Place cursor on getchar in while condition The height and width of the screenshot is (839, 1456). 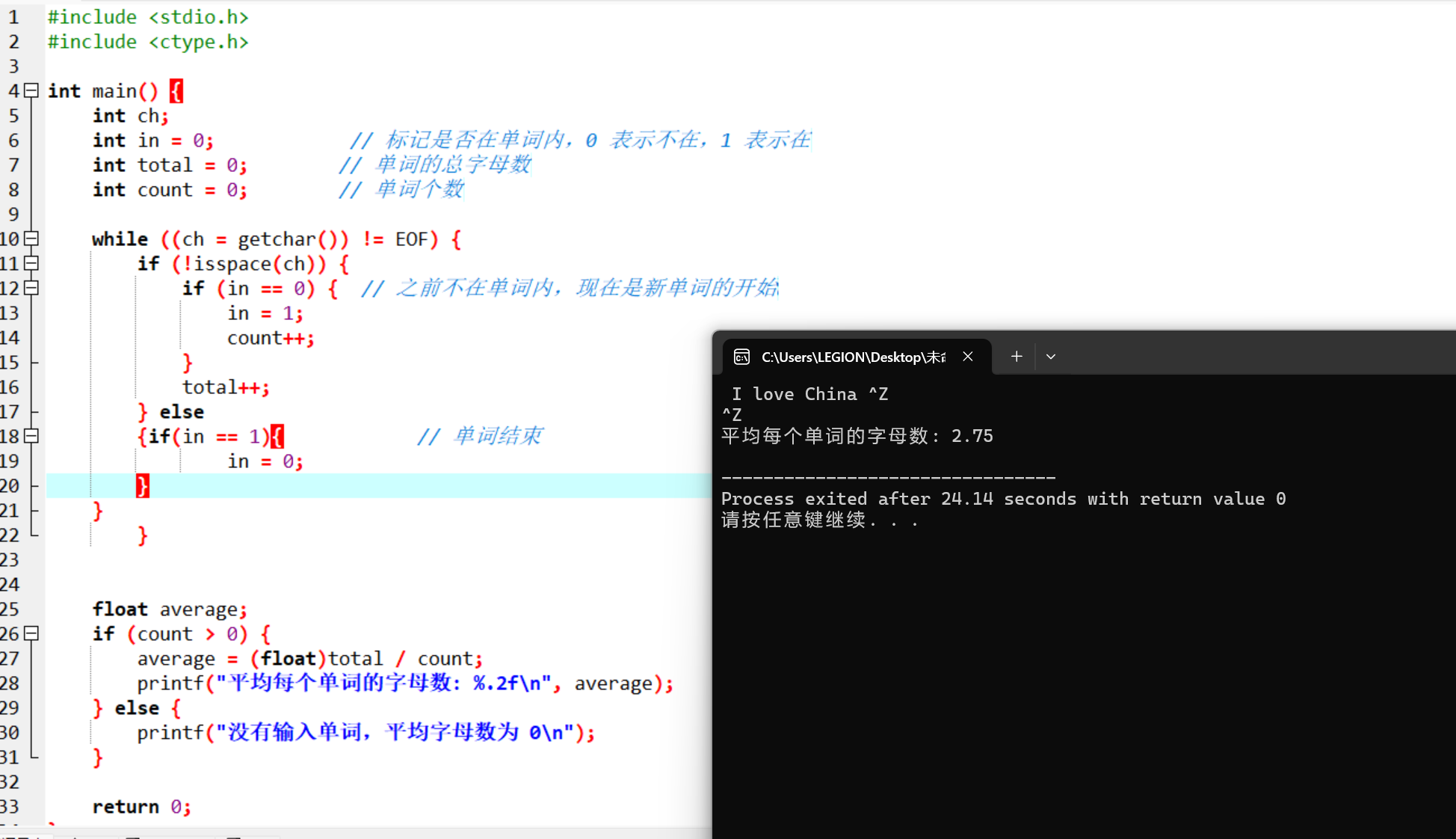pyautogui.click(x=277, y=239)
